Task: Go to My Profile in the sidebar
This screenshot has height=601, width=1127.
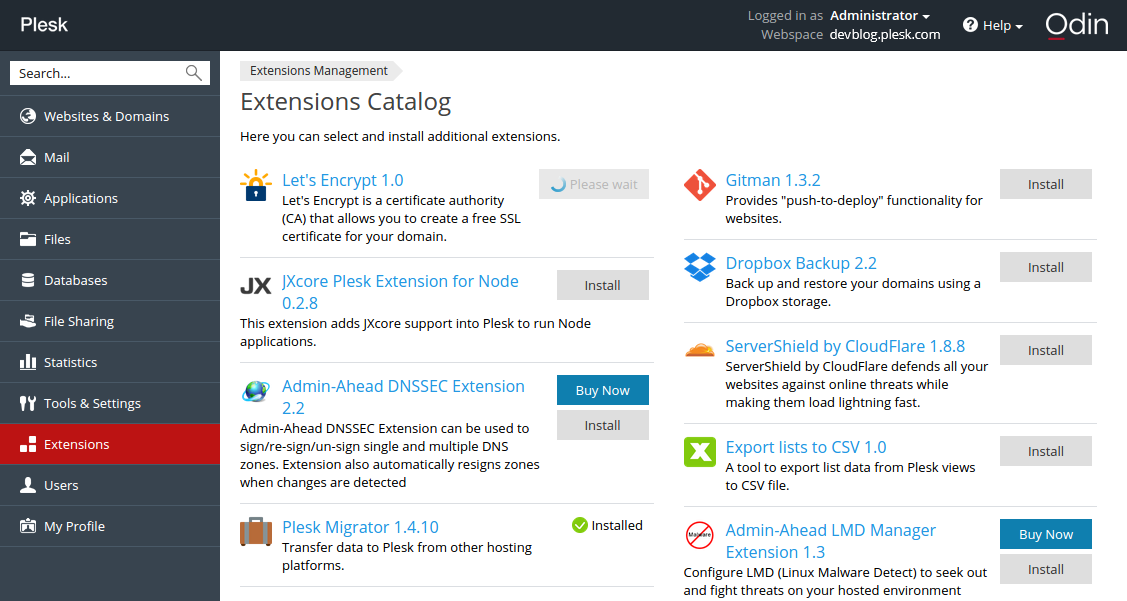Action: pos(110,526)
